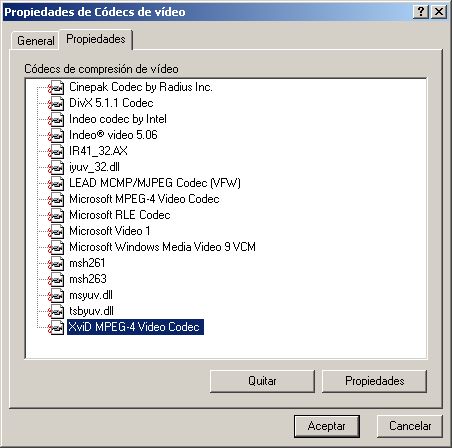
Task: Click the IR41_32.AX codec icon
Action: coord(56,152)
